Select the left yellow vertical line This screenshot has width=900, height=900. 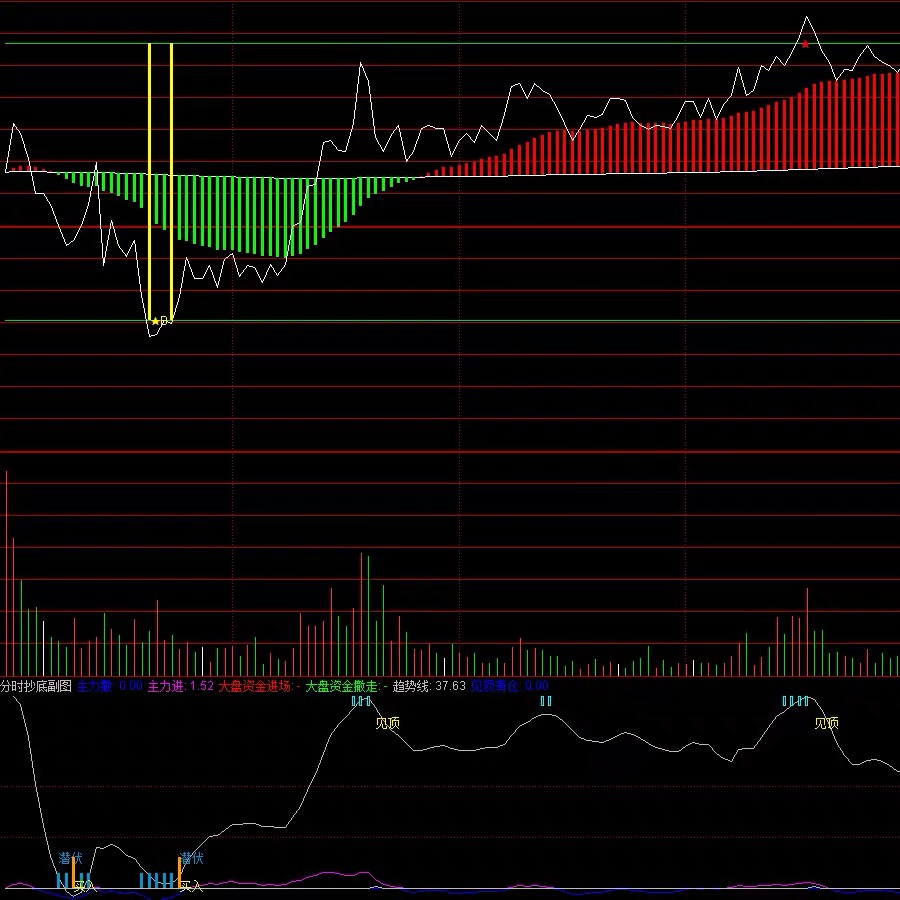tap(149, 180)
